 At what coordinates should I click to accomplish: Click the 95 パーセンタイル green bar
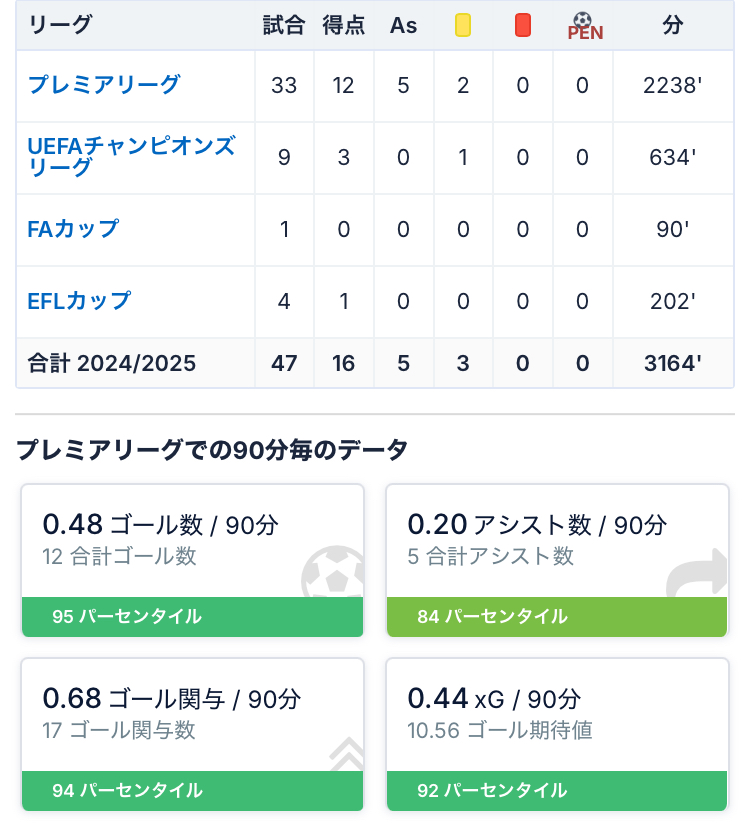[x=193, y=617]
